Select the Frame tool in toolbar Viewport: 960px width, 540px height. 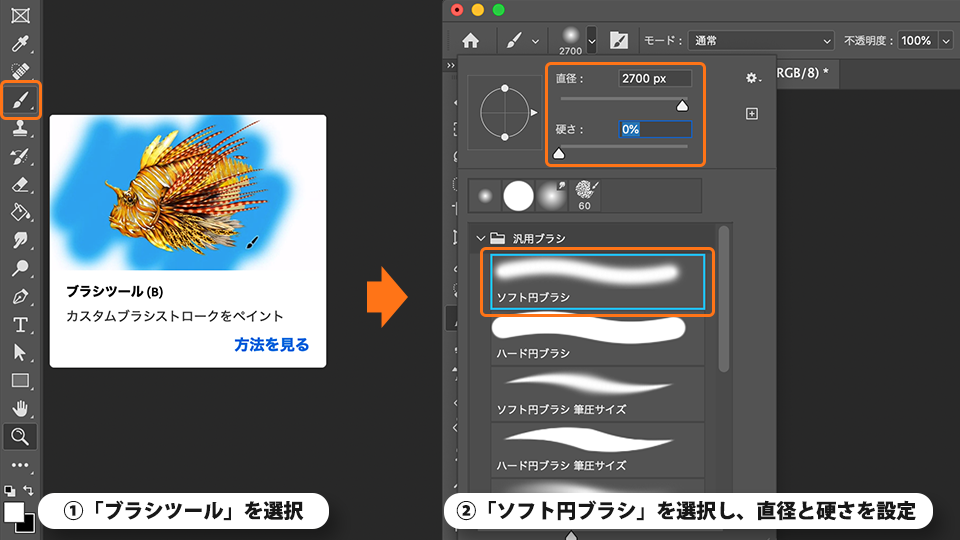coord(20,15)
